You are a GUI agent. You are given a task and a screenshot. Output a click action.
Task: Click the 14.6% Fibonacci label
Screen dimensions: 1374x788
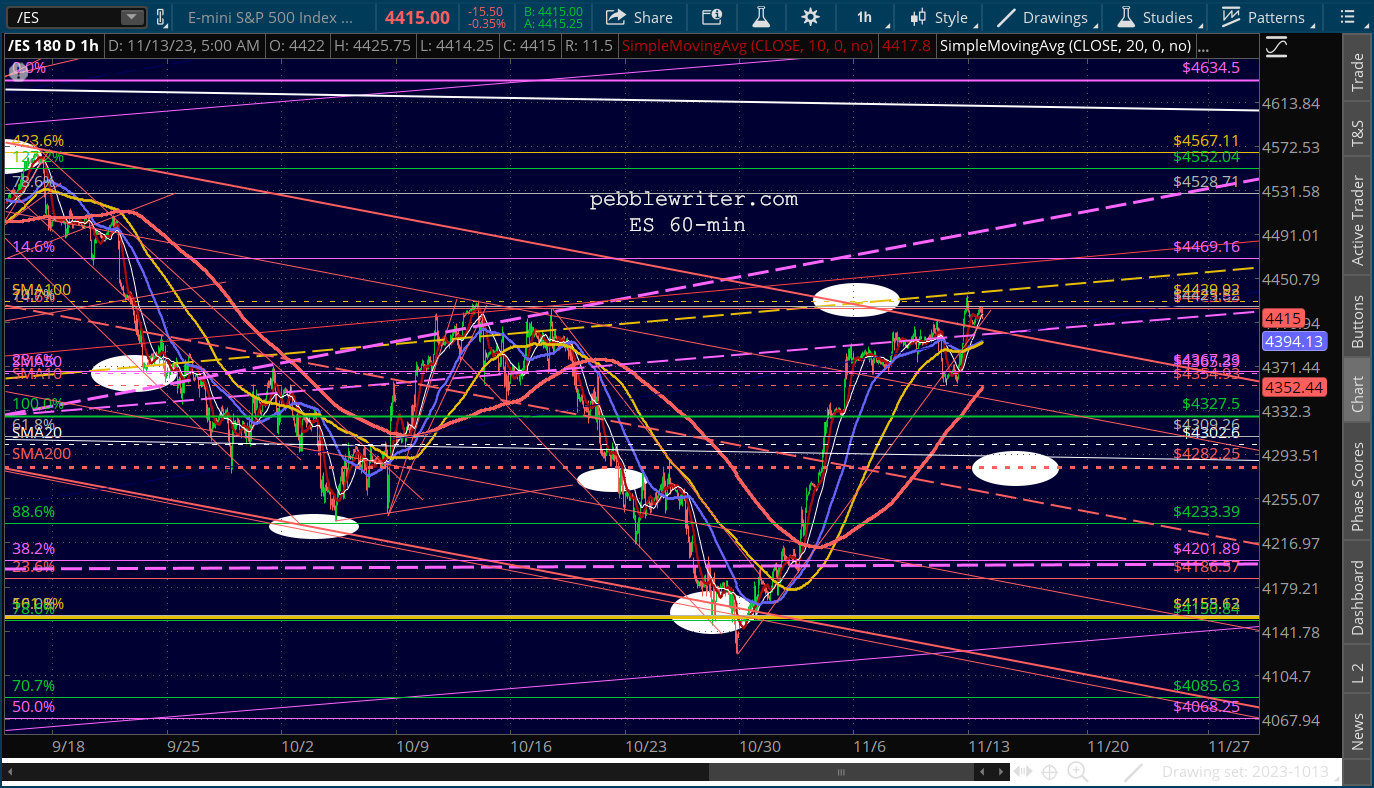pos(33,246)
